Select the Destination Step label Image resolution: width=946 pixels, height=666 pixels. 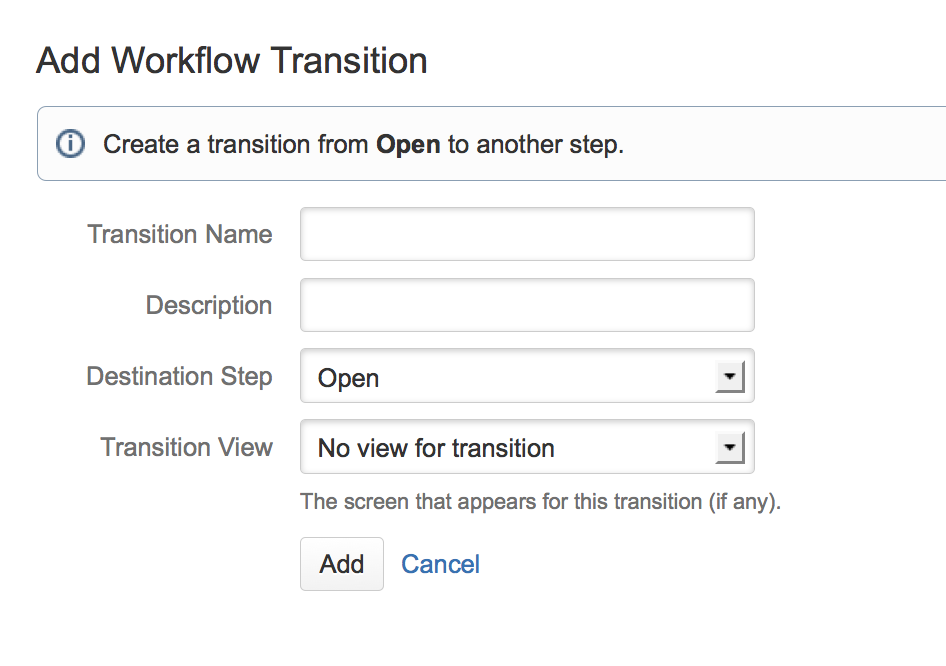pos(180,376)
